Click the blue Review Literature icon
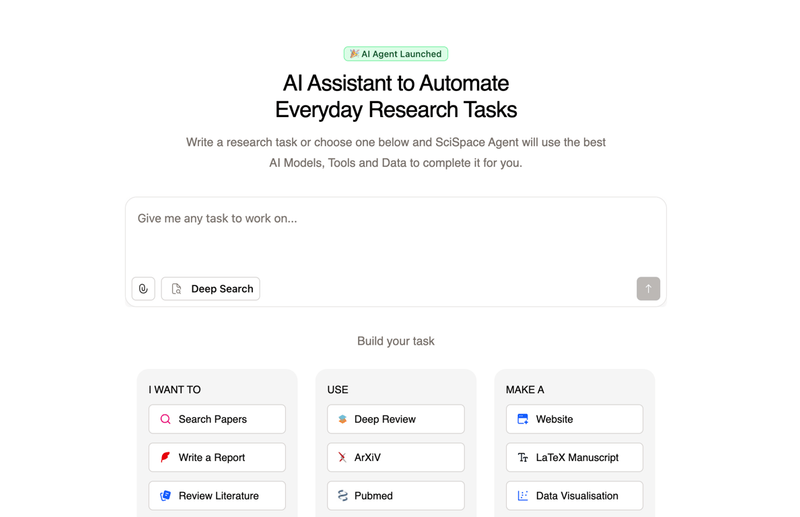 (165, 496)
